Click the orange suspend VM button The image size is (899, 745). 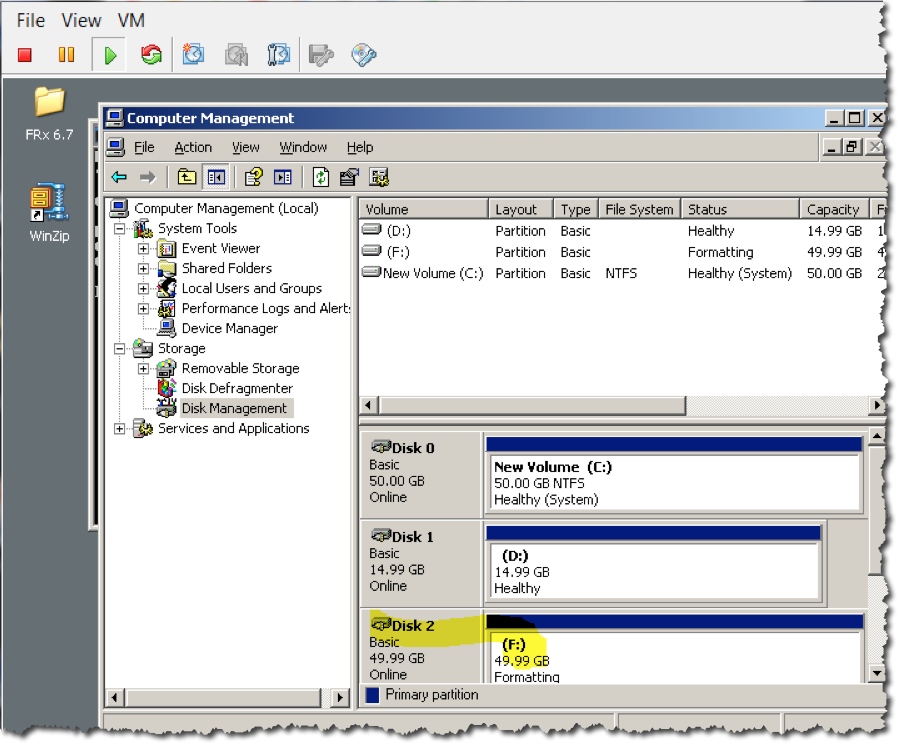tap(66, 55)
